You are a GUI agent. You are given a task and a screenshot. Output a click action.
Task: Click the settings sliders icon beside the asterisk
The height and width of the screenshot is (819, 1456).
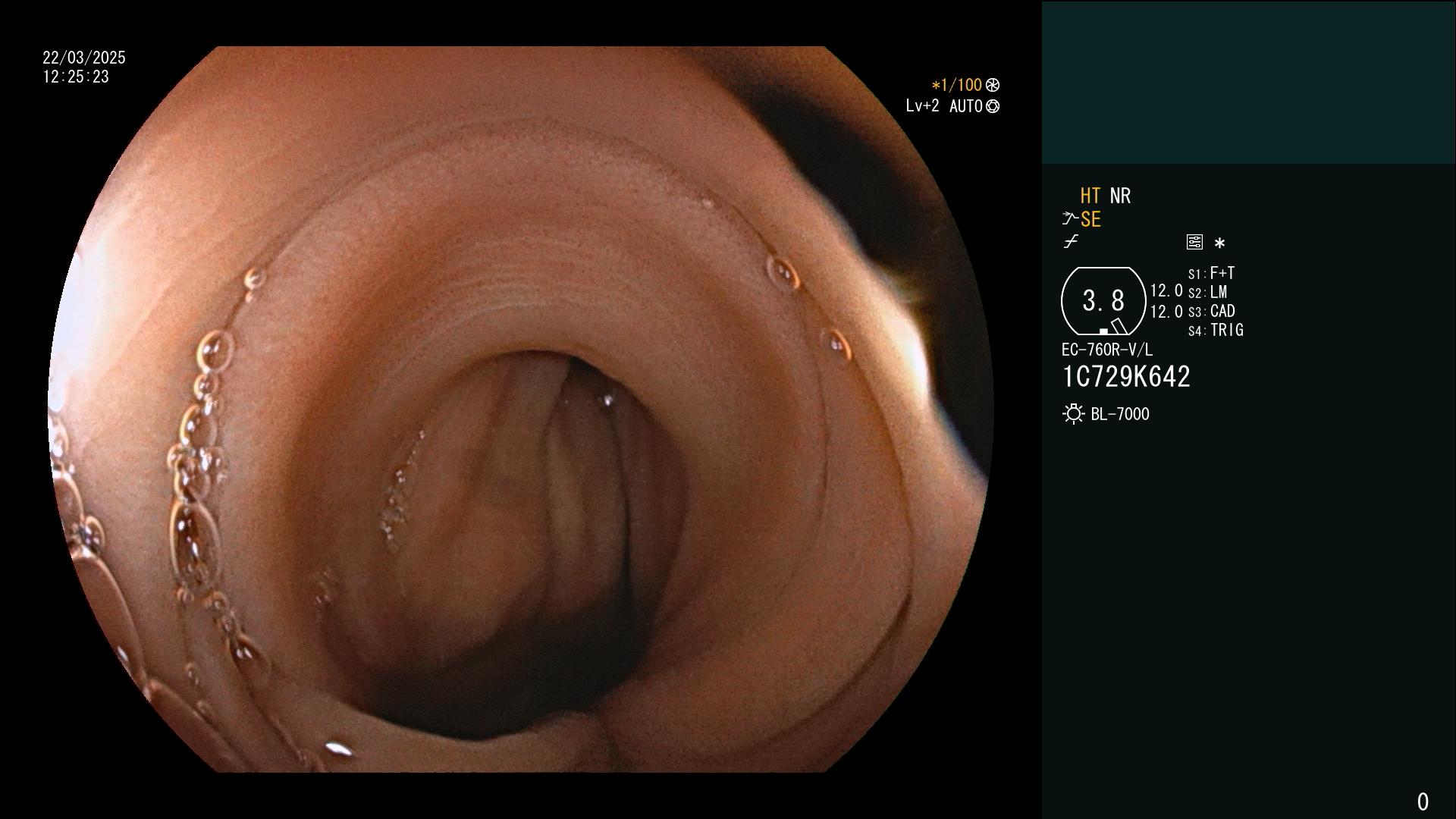[x=1194, y=242]
